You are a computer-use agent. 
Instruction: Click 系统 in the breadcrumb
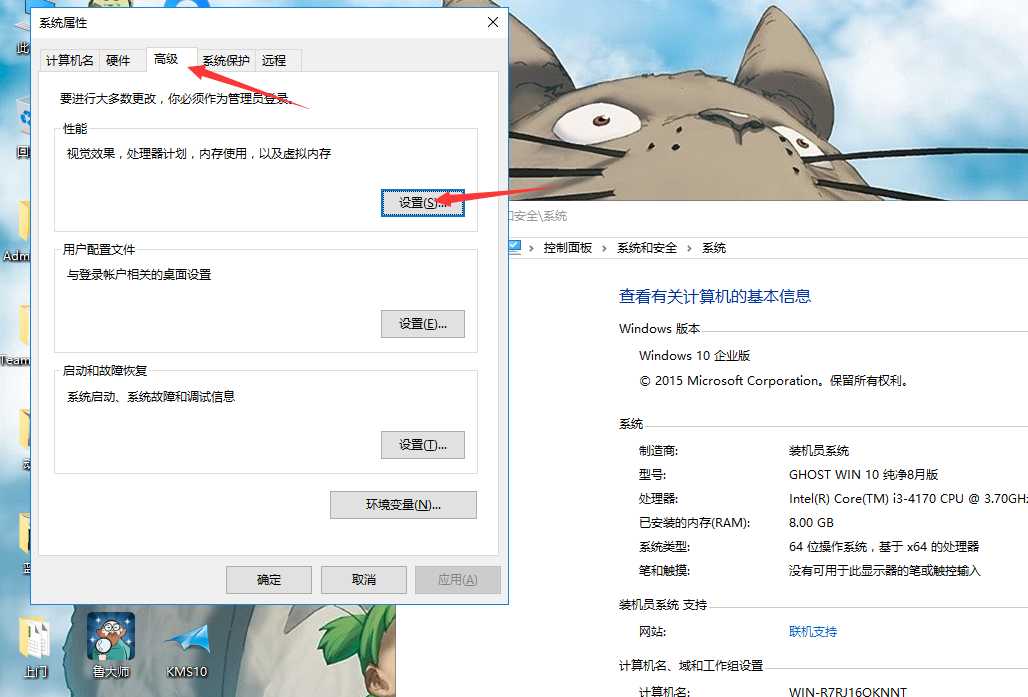pos(714,248)
